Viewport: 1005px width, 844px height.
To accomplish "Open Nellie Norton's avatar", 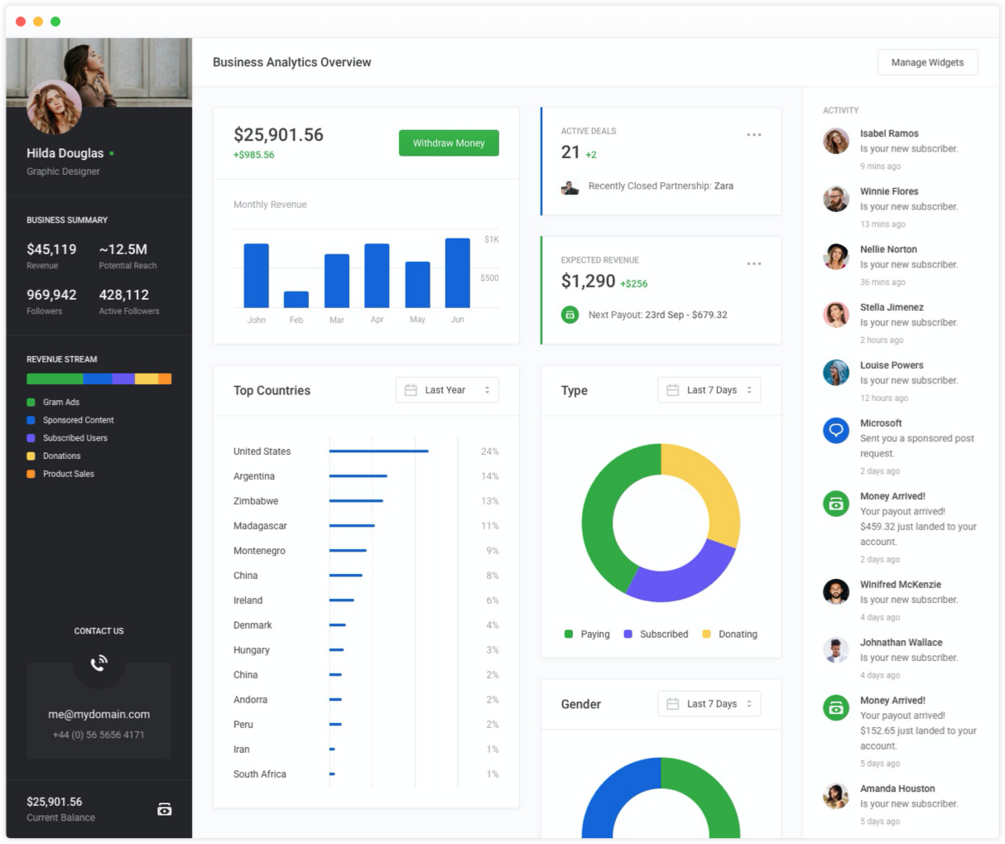I will 836,256.
